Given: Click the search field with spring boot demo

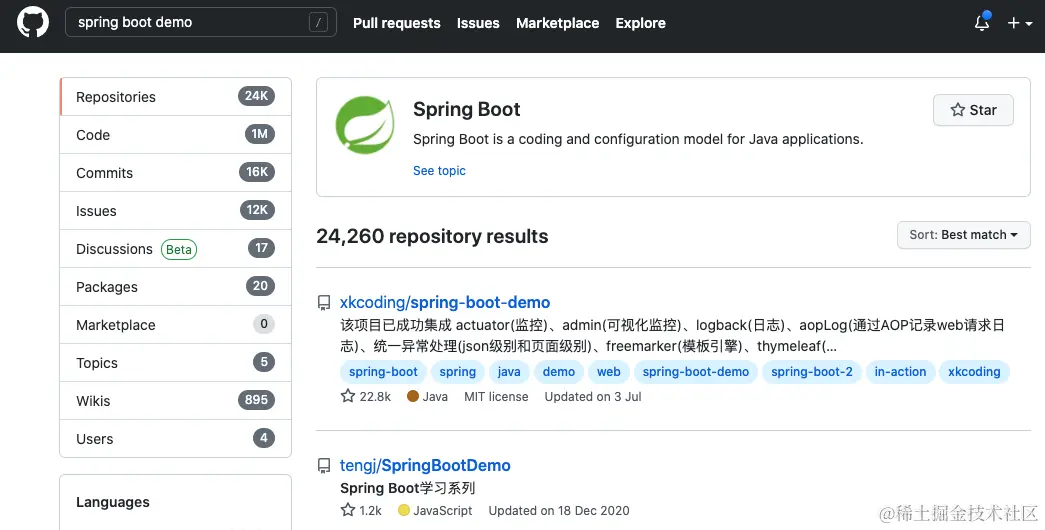Looking at the screenshot, I should click(x=201, y=22).
